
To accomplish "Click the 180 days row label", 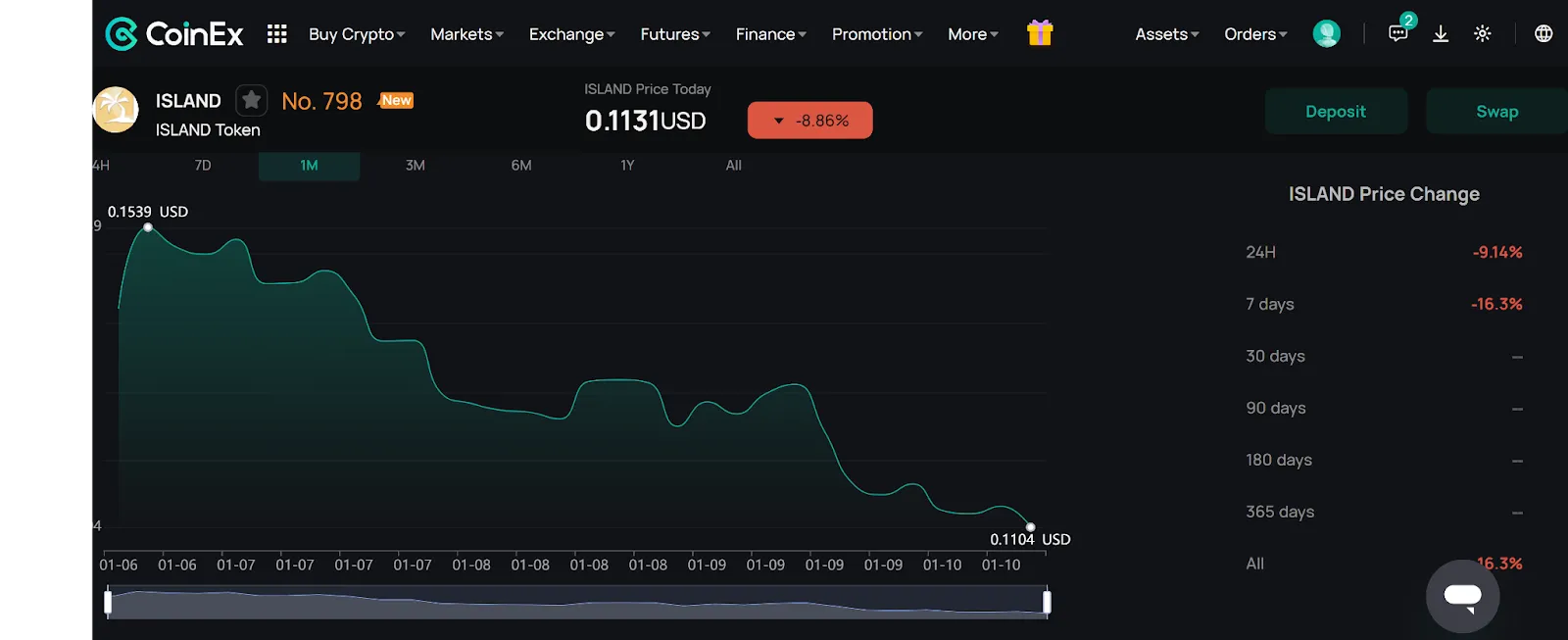I will point(1279,460).
